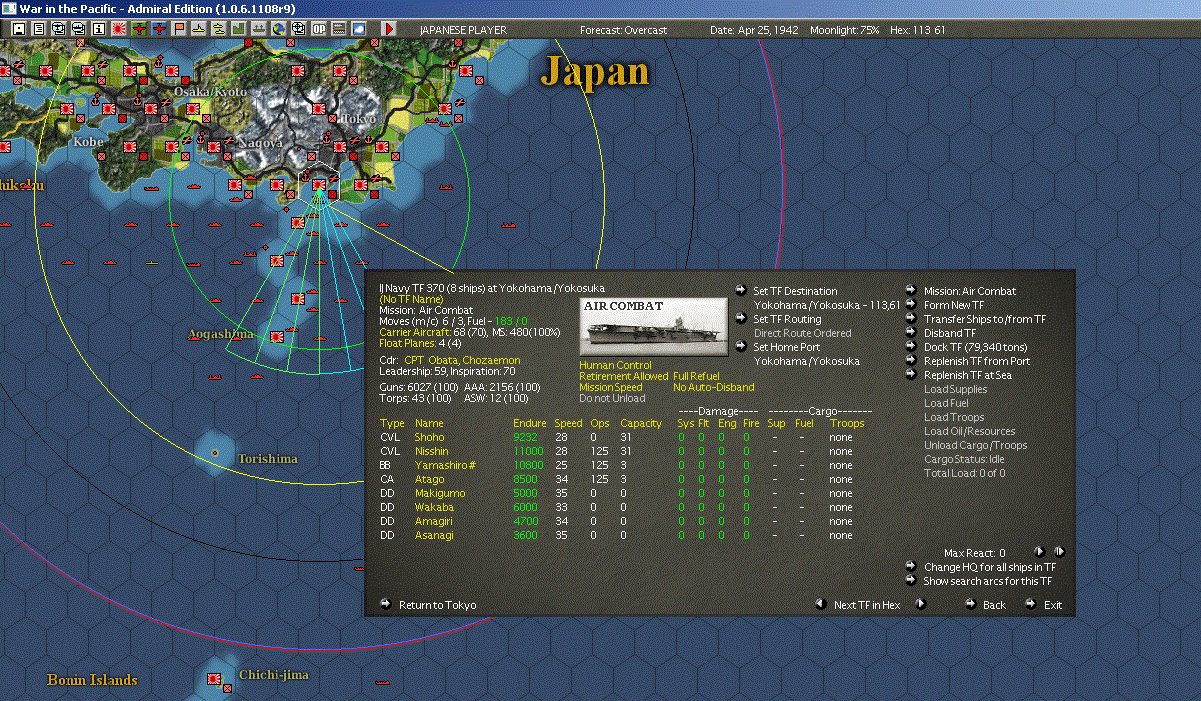Toggle Mission Speed setting
This screenshot has width=1201, height=701.
(x=612, y=387)
